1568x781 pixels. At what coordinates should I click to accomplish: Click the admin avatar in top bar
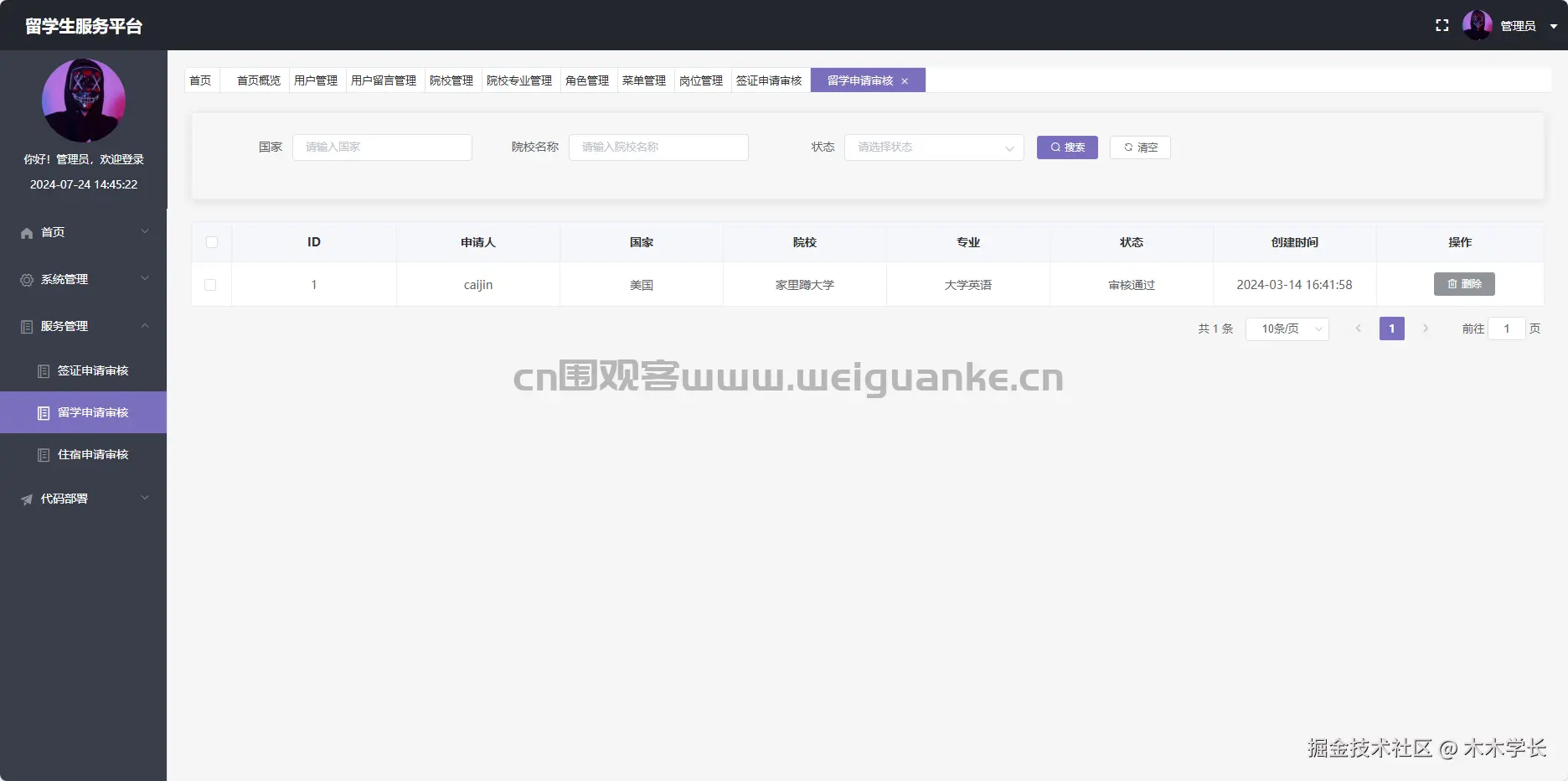(x=1478, y=25)
